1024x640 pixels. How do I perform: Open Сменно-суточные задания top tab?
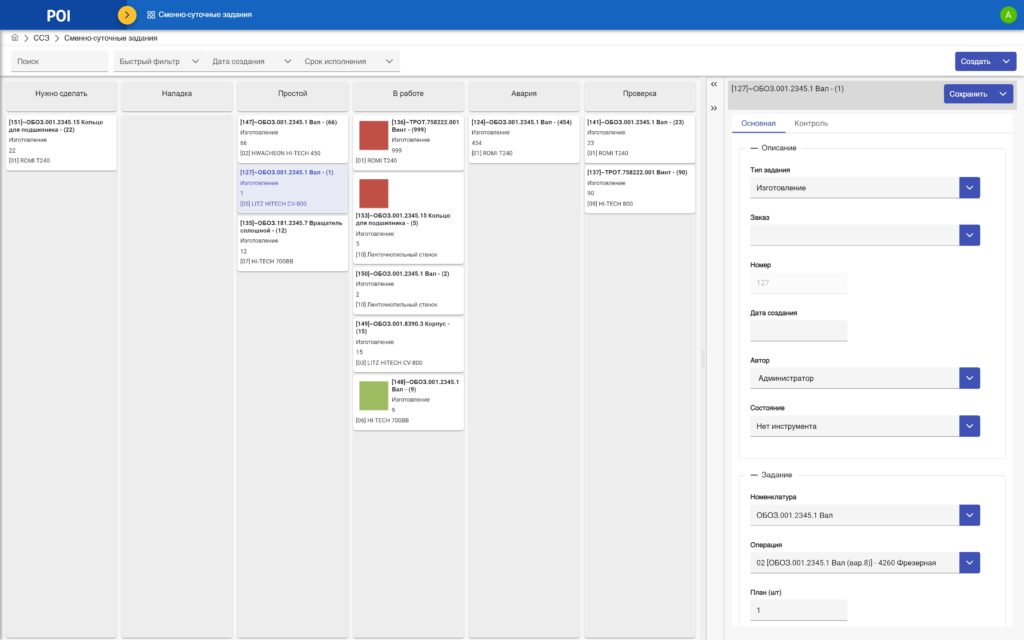pos(199,14)
